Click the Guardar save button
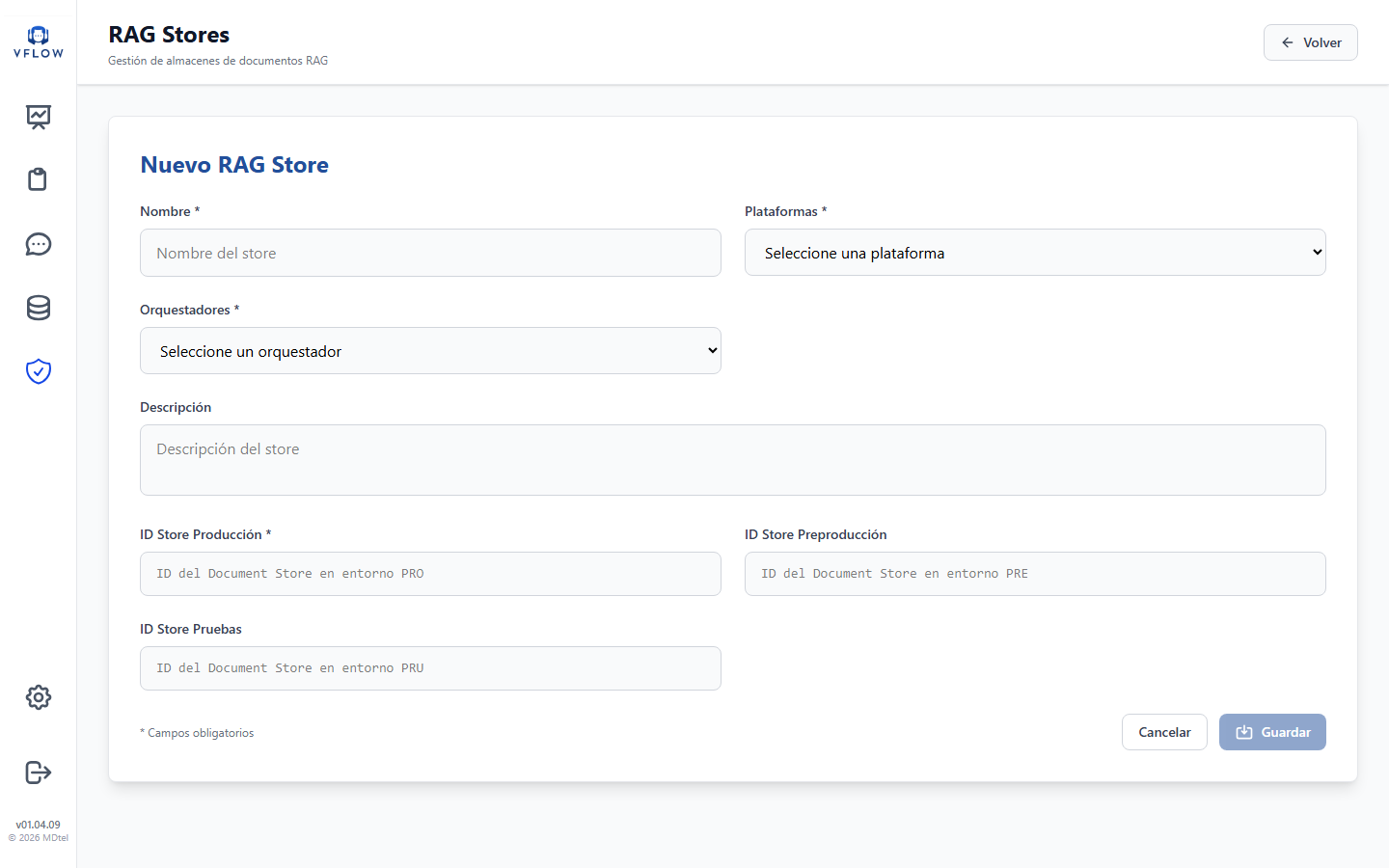The height and width of the screenshot is (868, 1389). tap(1272, 732)
